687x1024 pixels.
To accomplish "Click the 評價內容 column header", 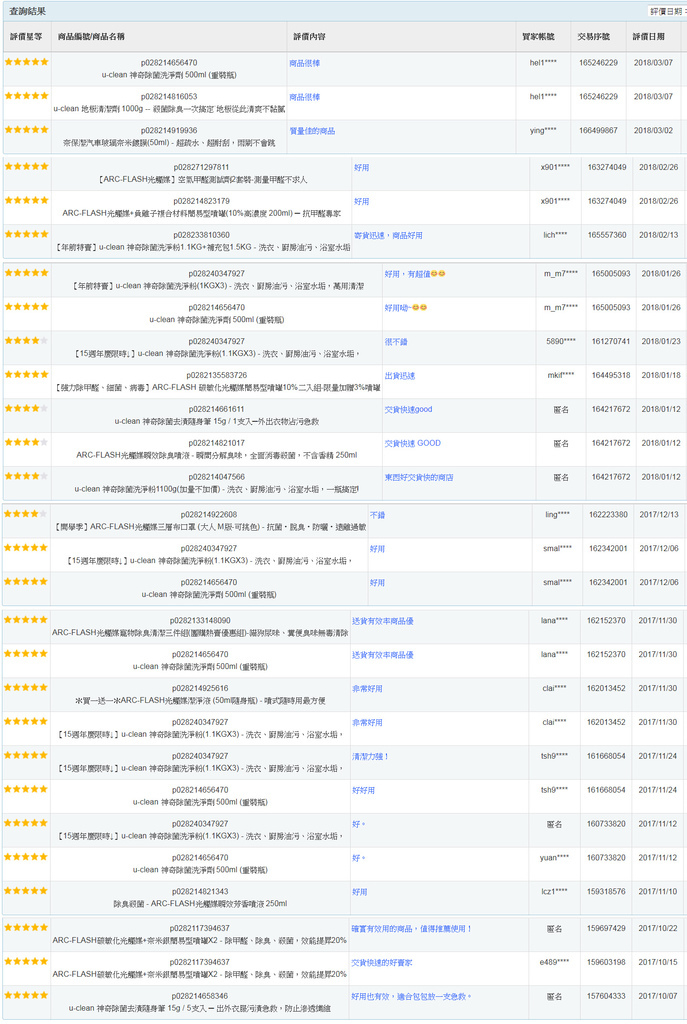I will pyautogui.click(x=310, y=37).
